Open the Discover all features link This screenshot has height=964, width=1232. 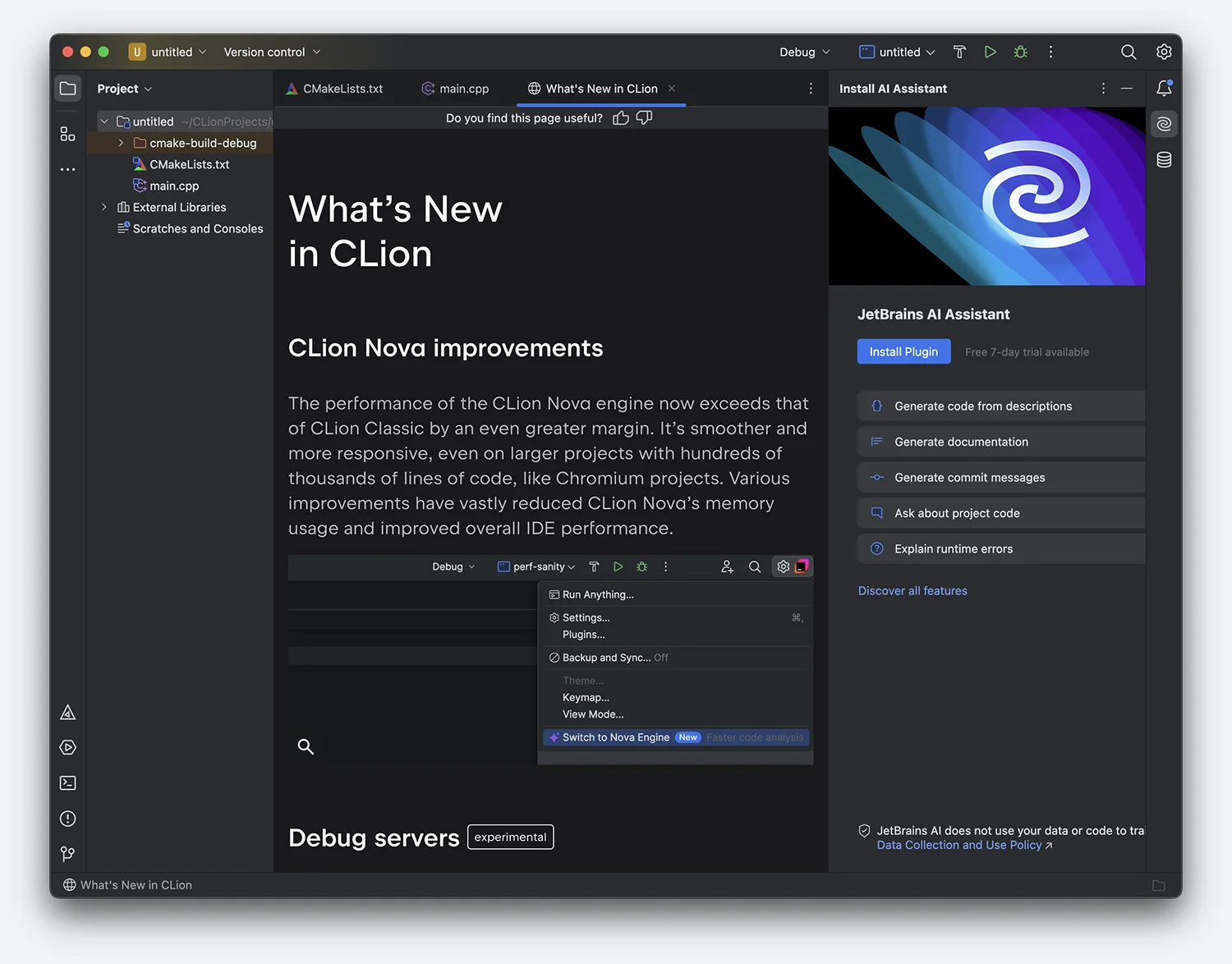click(x=913, y=590)
